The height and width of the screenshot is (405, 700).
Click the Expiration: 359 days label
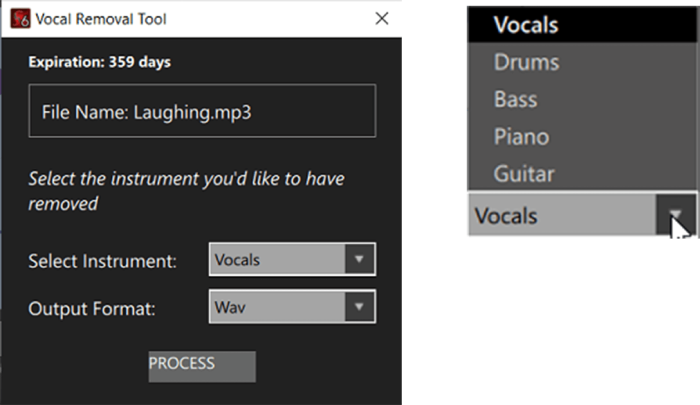tap(99, 62)
